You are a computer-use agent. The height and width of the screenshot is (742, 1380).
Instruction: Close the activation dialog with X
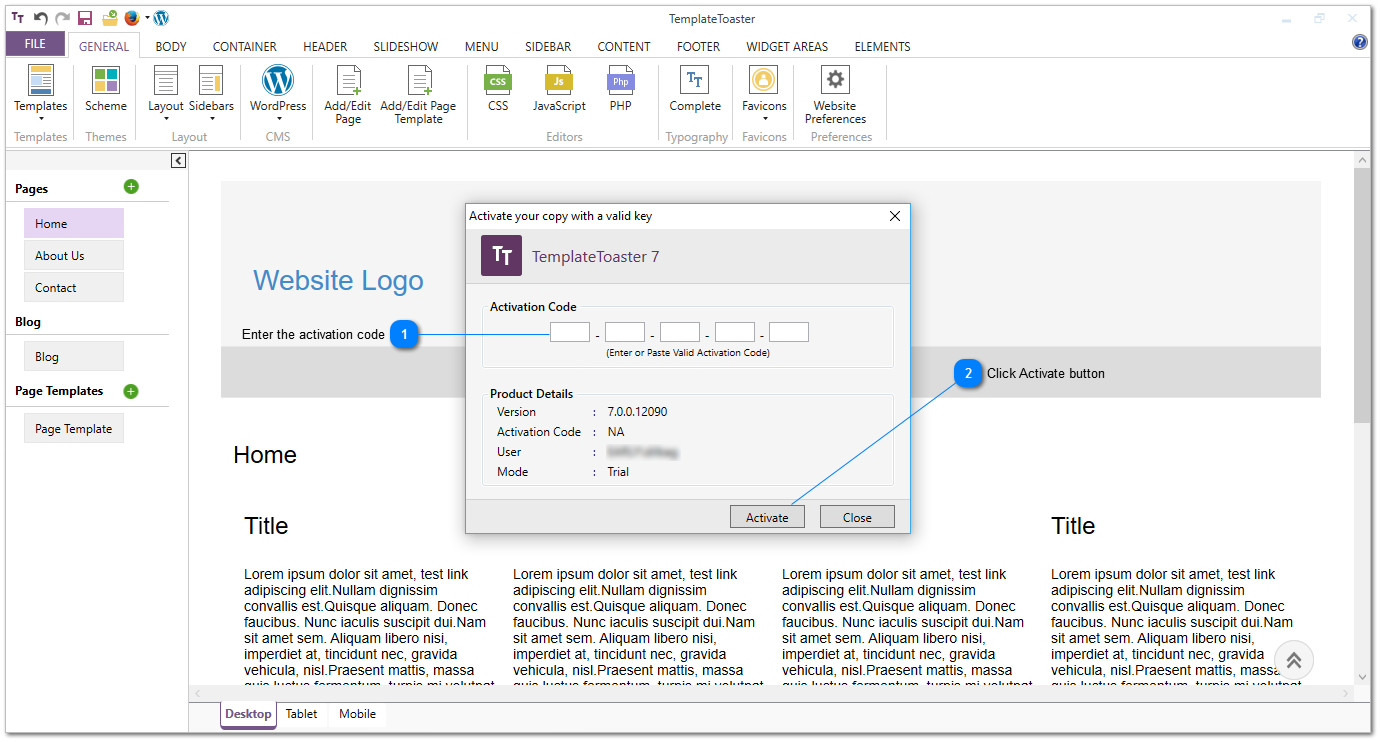point(895,216)
